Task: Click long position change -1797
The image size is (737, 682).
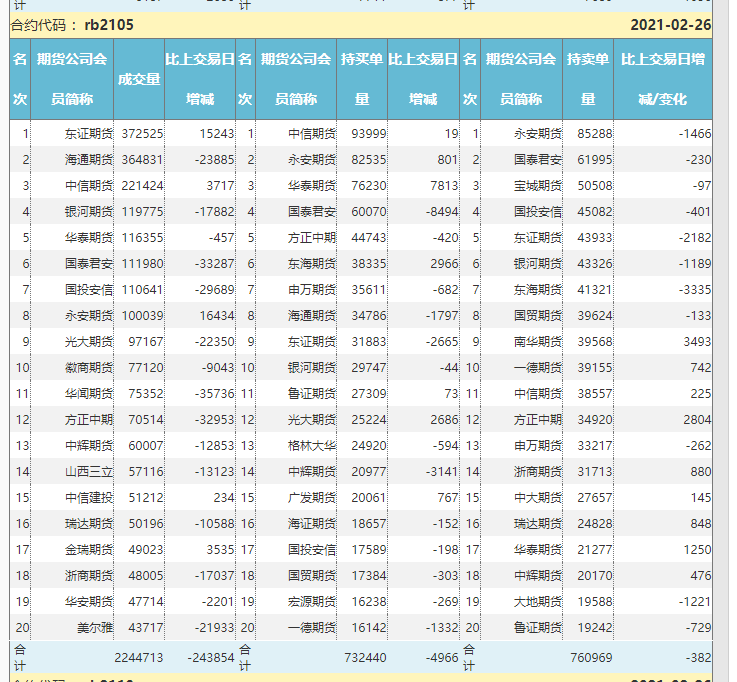Action: coord(442,315)
